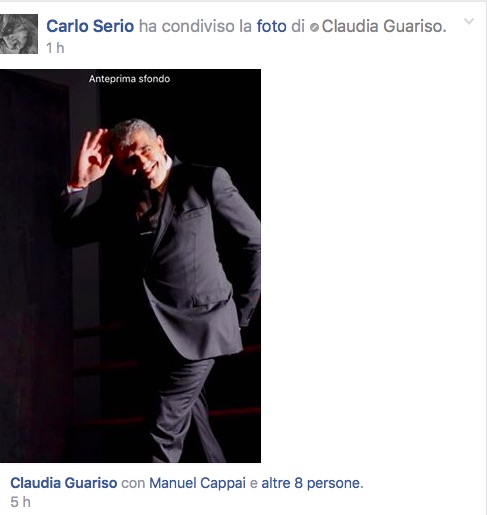
Task: Click the dark curtain area of the photo
Action: pyautogui.click(x=33, y=267)
